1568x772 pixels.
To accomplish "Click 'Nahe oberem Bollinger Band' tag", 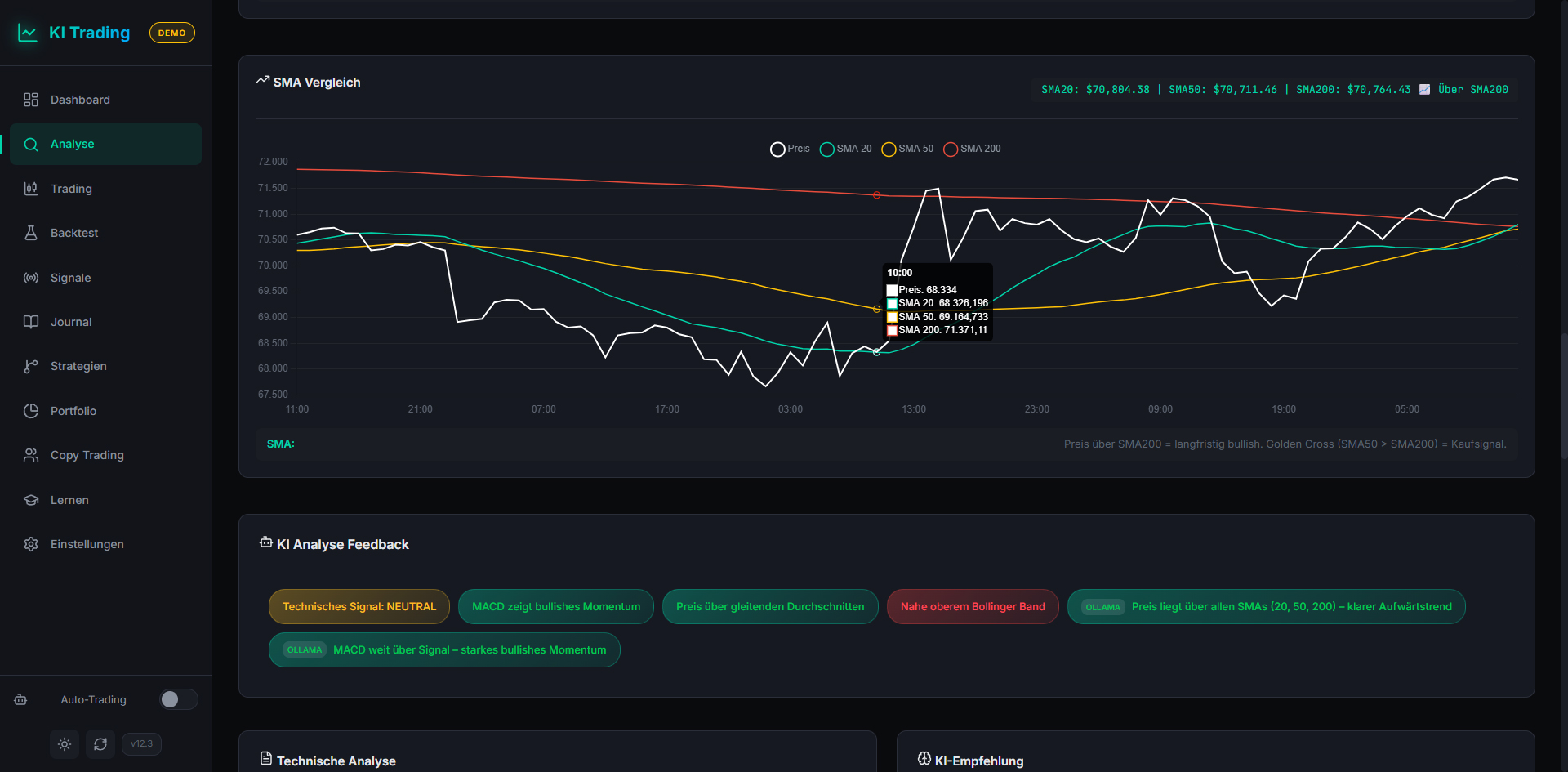I will point(972,606).
